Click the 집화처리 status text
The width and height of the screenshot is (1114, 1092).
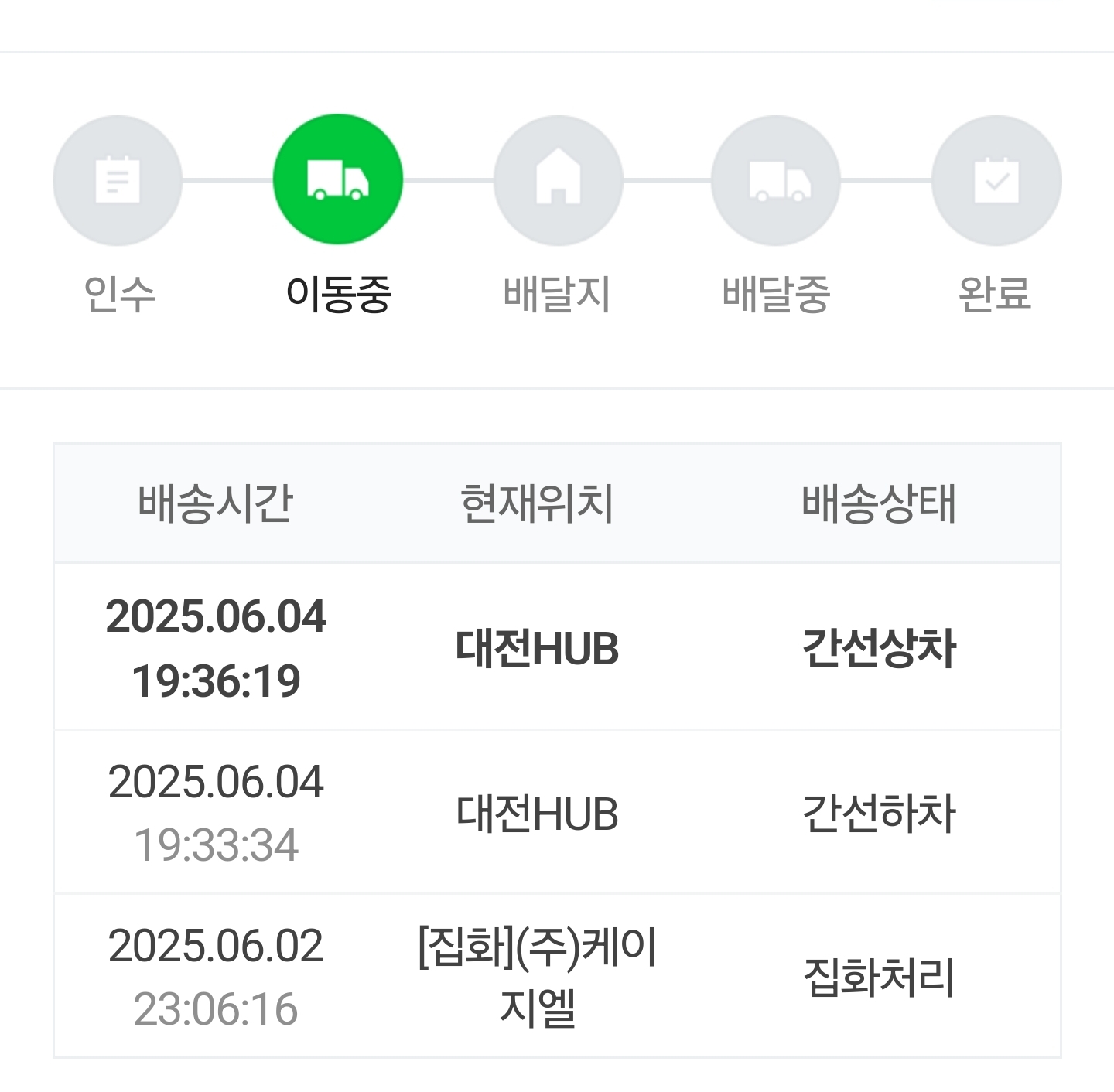(879, 977)
